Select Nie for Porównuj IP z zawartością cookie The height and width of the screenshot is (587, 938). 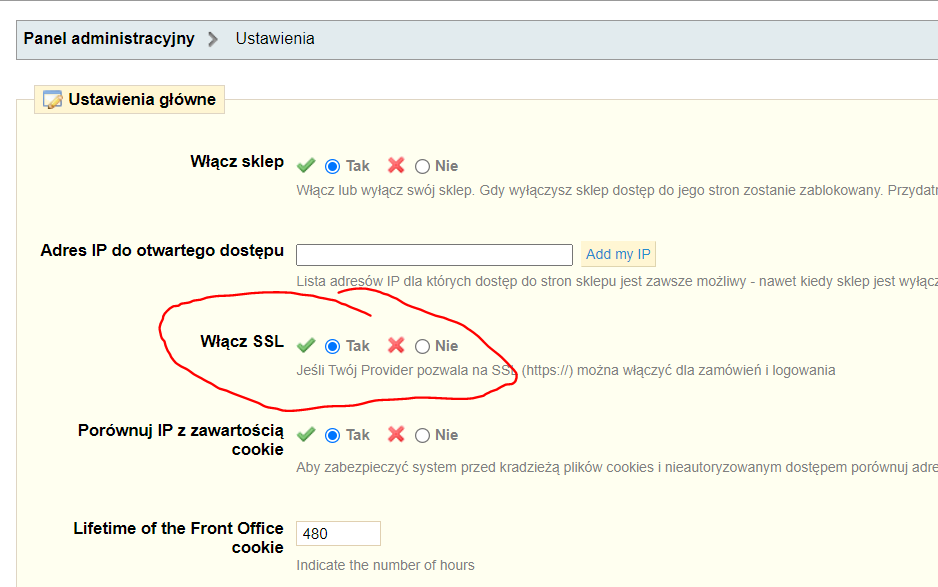click(422, 436)
